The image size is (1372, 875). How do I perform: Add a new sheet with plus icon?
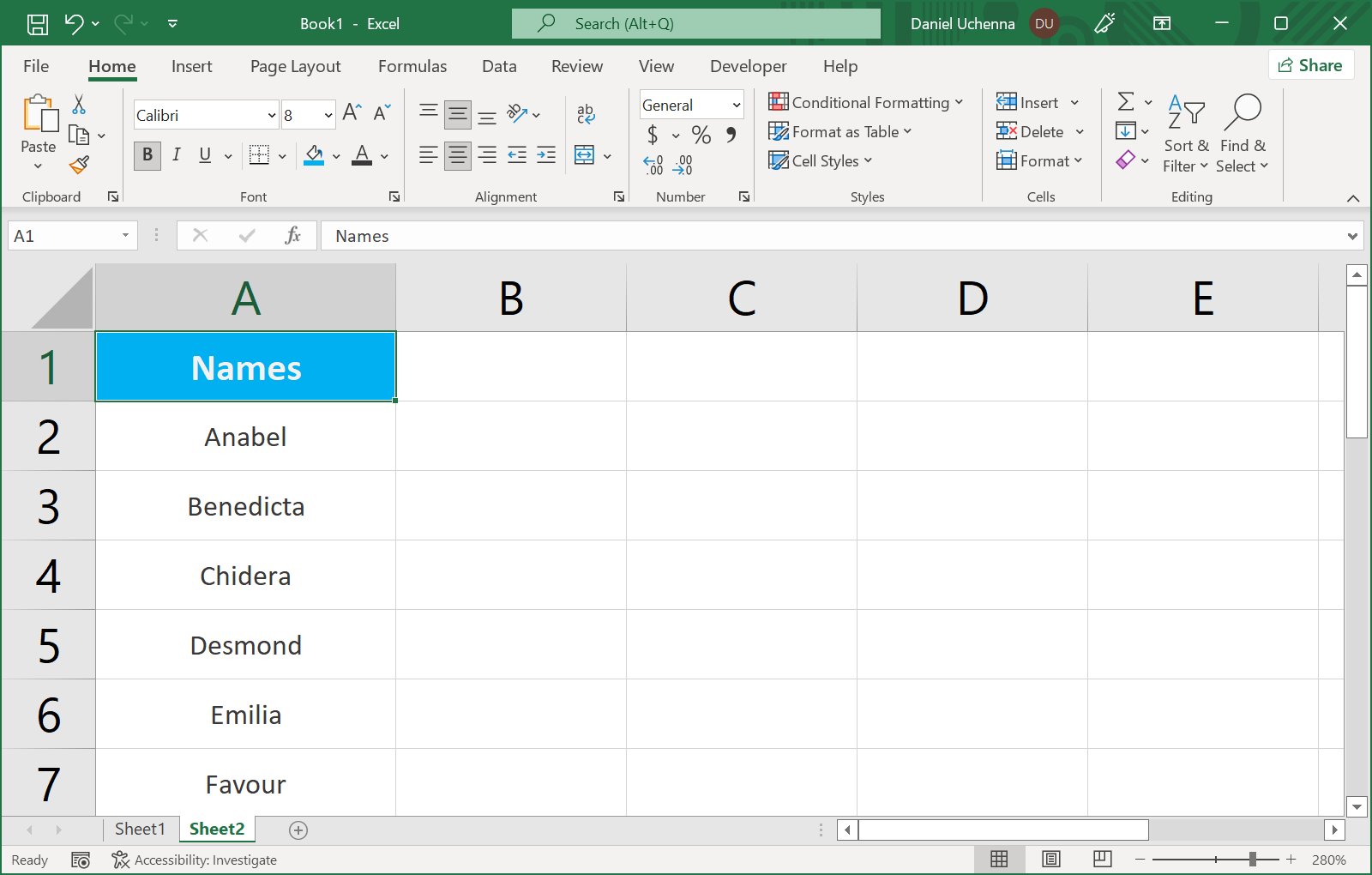298,830
